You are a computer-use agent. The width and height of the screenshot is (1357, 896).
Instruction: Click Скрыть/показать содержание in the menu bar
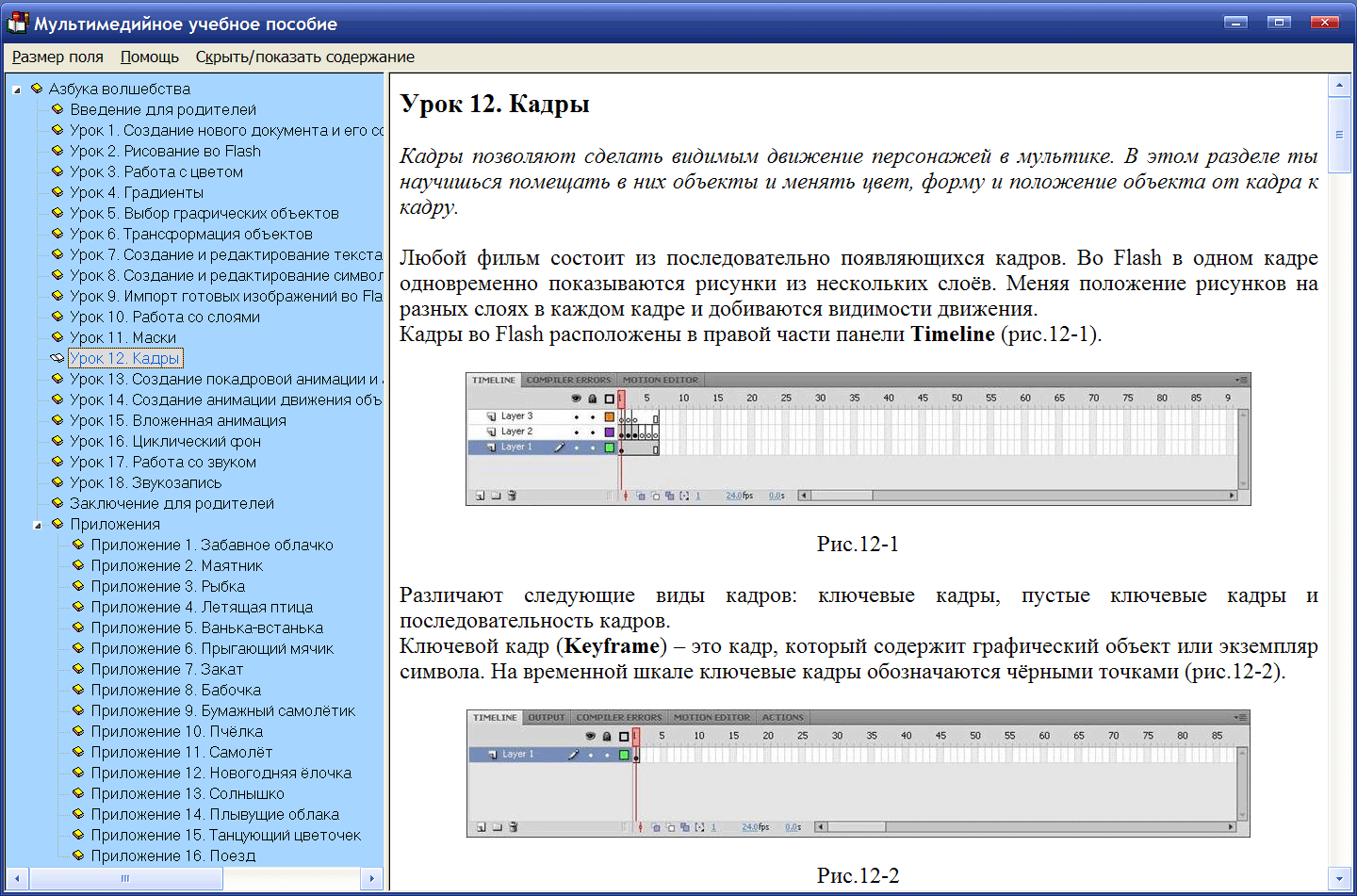pyautogui.click(x=304, y=57)
